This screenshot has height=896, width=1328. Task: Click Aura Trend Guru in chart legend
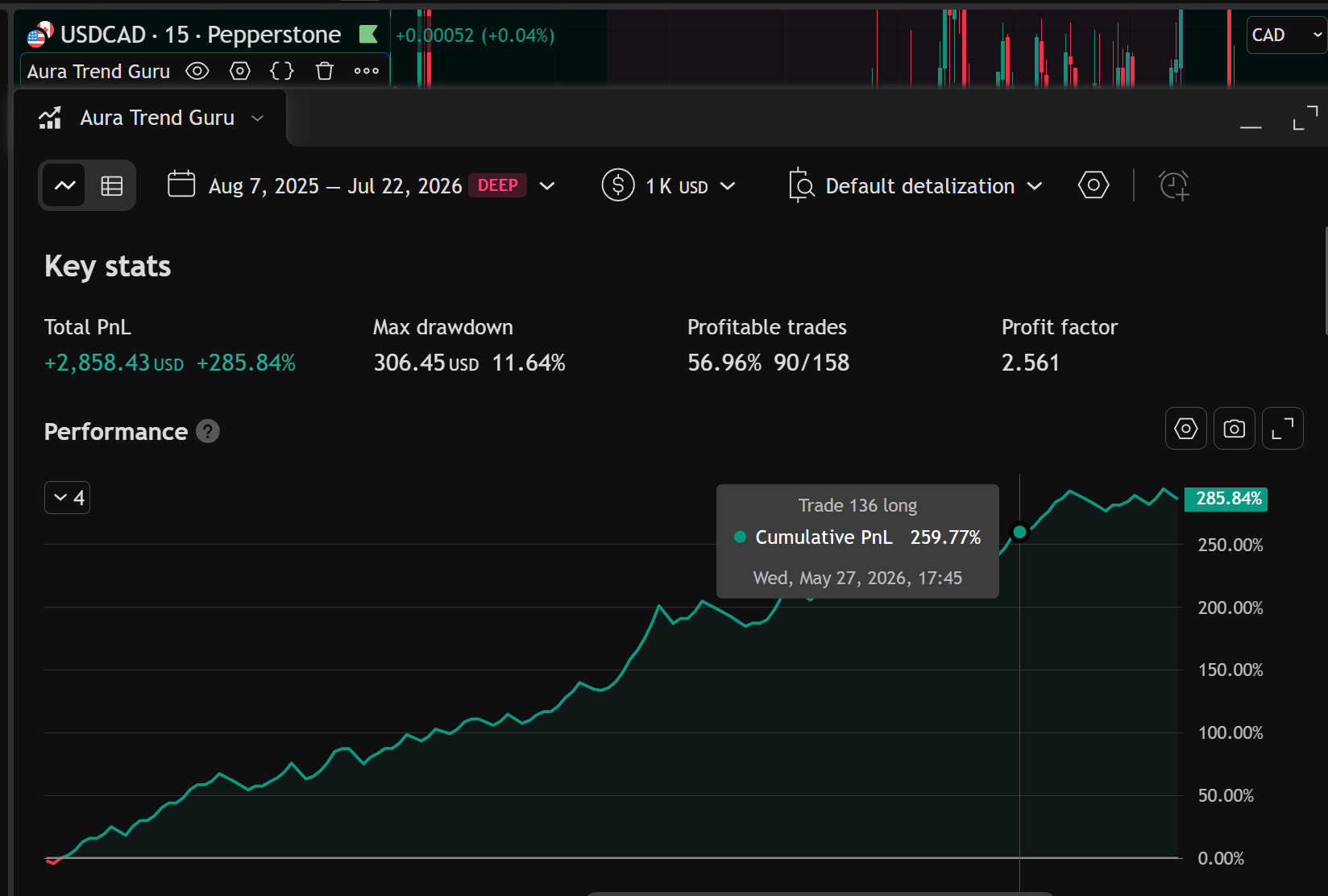pyautogui.click(x=99, y=72)
